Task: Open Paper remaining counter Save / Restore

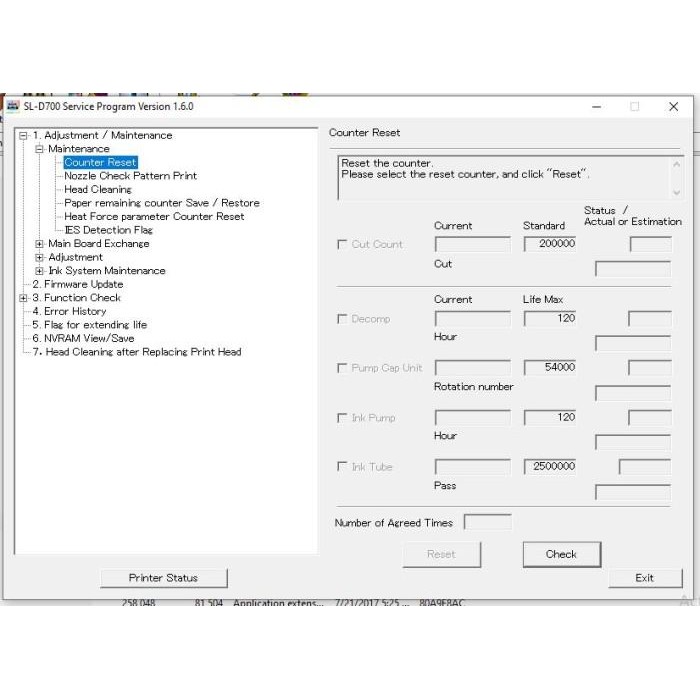Action: click(162, 203)
